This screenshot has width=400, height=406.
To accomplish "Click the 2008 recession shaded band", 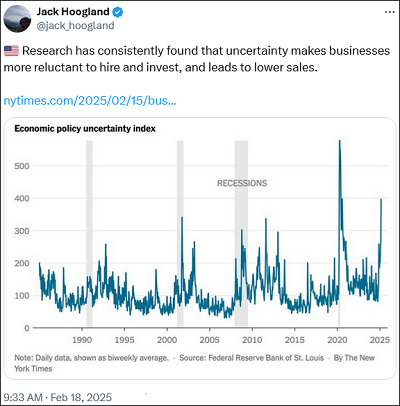I will pos(241,233).
